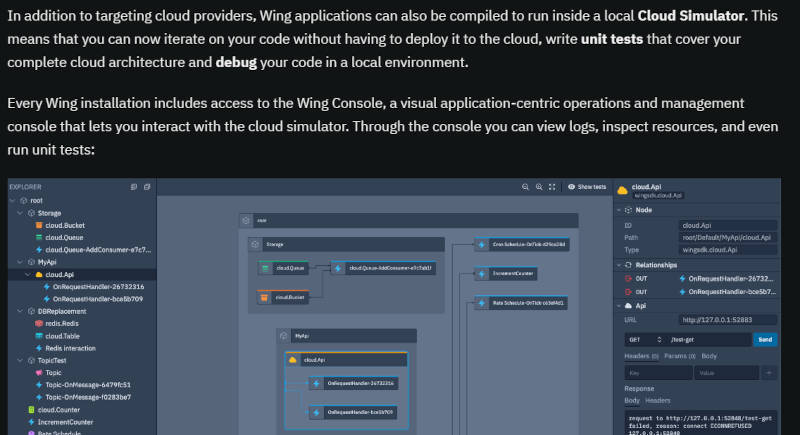Click the header Value input field

click(x=727, y=373)
